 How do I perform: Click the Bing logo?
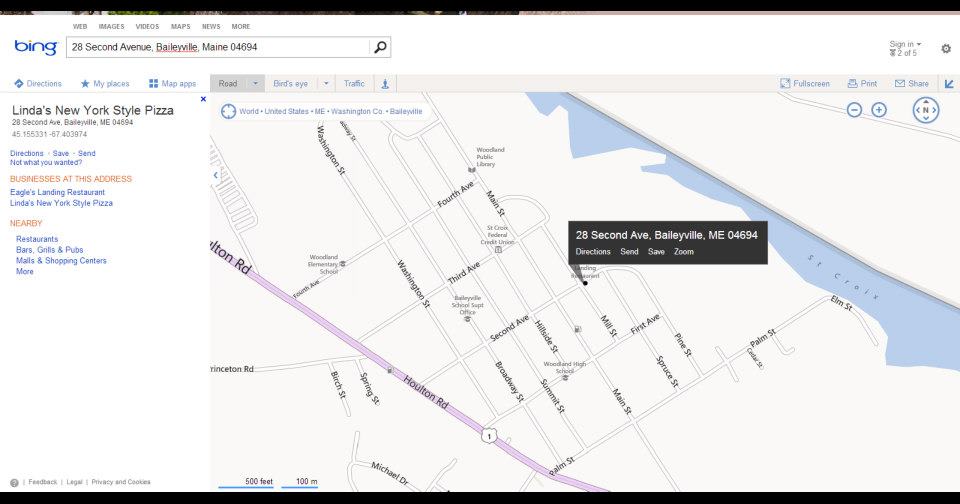(36, 47)
